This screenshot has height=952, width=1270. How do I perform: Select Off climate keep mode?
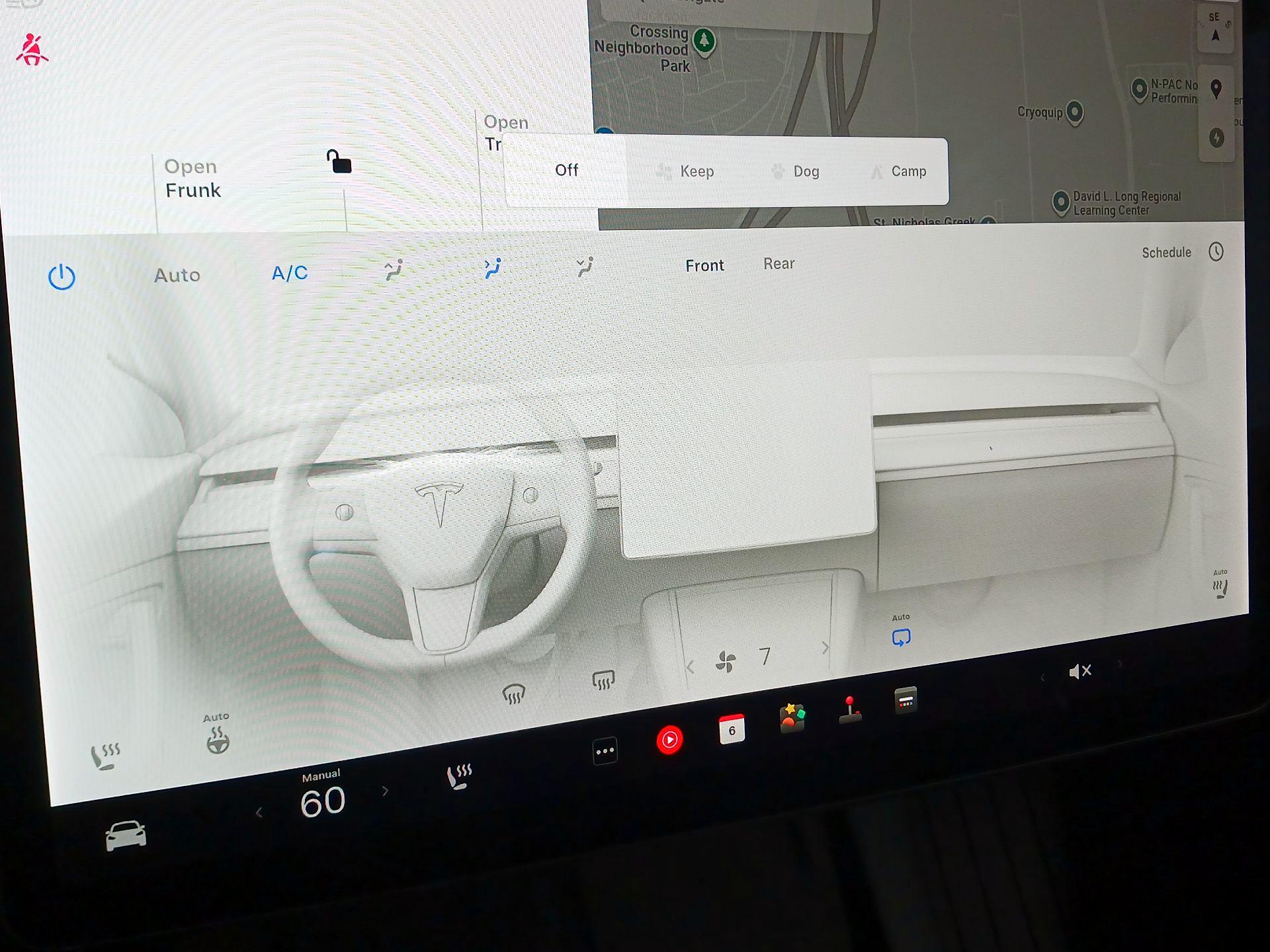(x=566, y=170)
